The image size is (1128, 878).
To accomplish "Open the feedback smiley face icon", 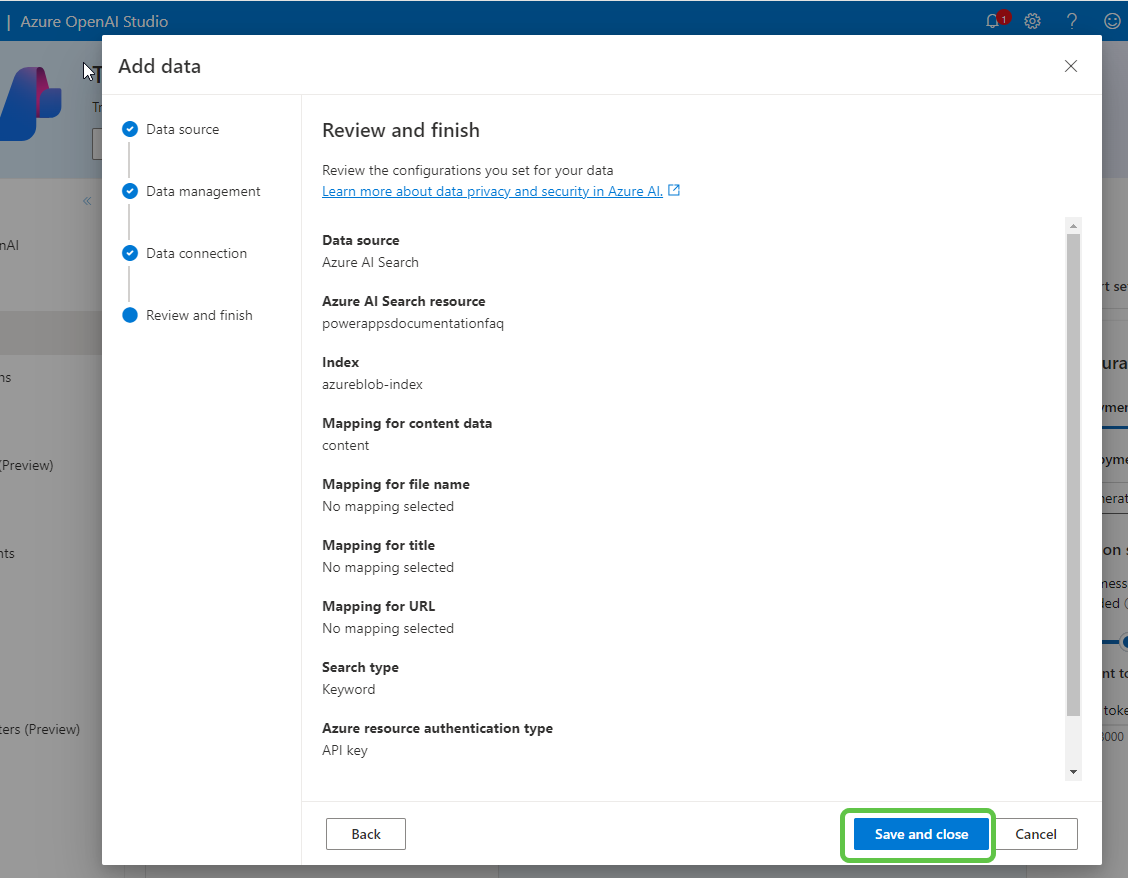I will point(1111,21).
